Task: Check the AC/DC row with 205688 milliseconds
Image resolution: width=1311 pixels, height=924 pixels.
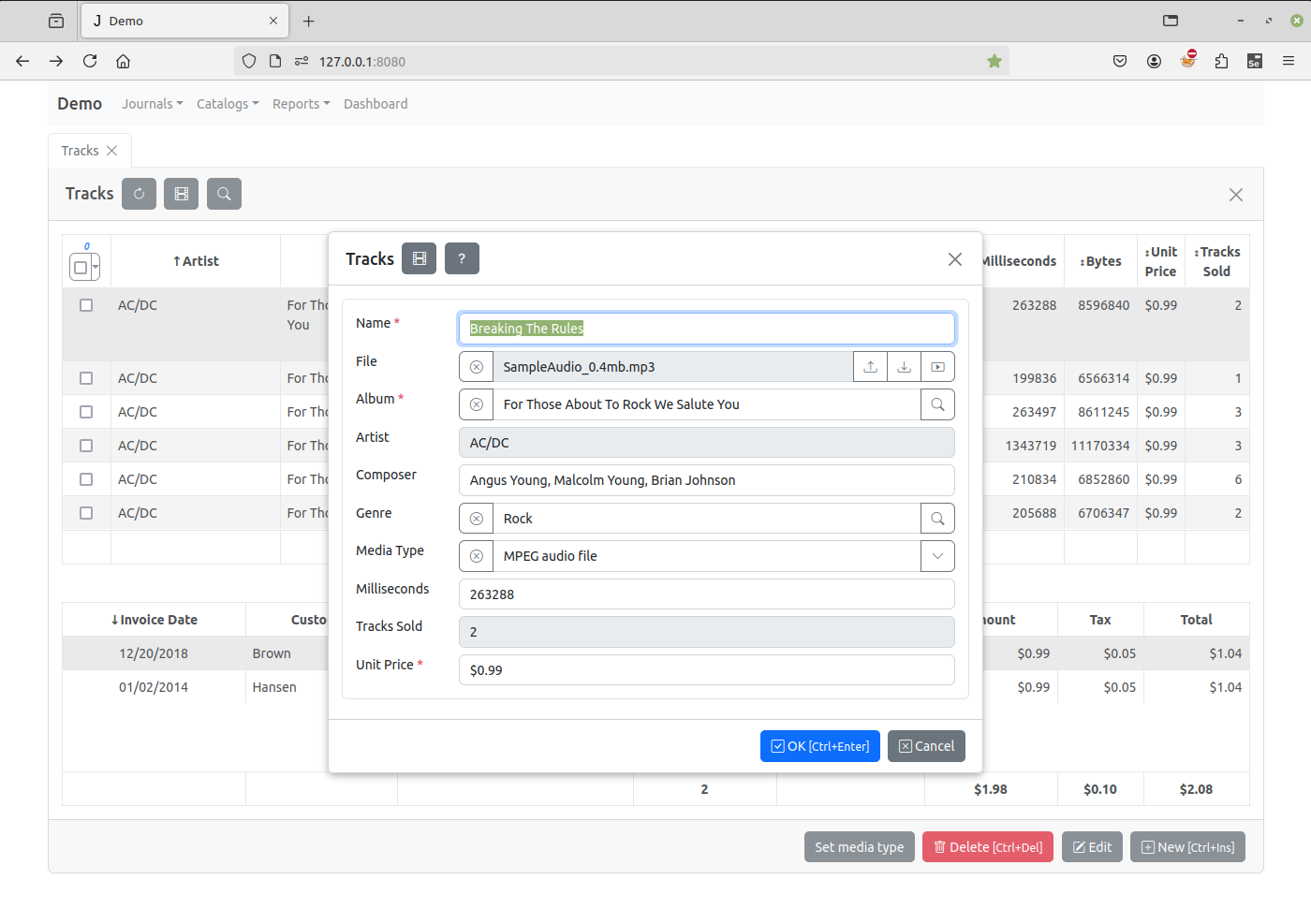Action: coord(86,513)
